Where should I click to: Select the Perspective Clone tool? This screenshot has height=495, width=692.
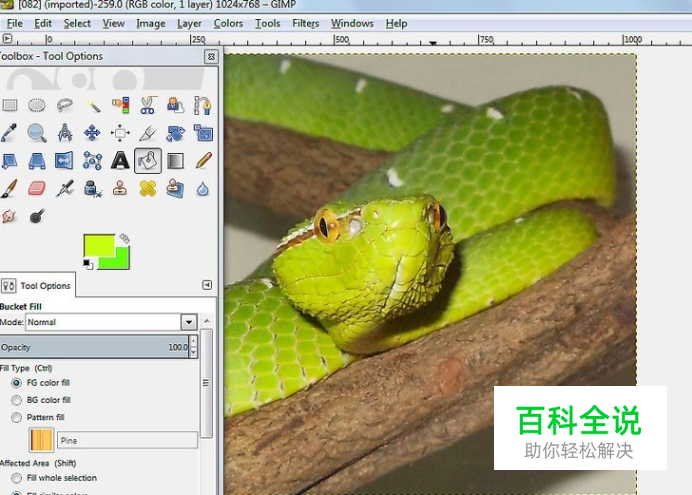point(175,189)
